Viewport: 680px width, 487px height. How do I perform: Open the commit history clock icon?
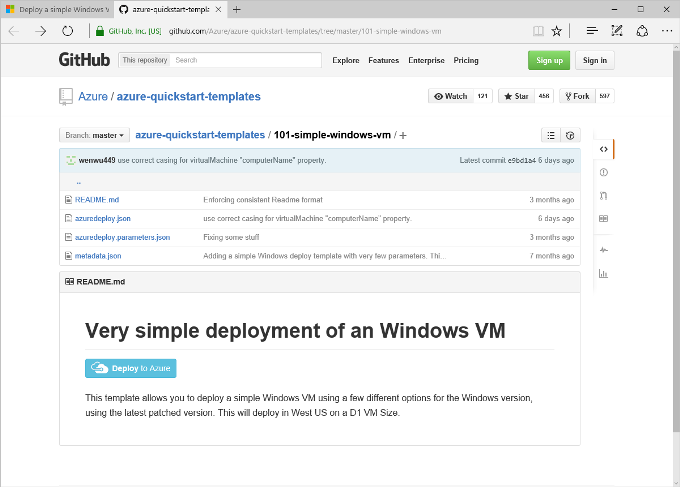point(570,135)
